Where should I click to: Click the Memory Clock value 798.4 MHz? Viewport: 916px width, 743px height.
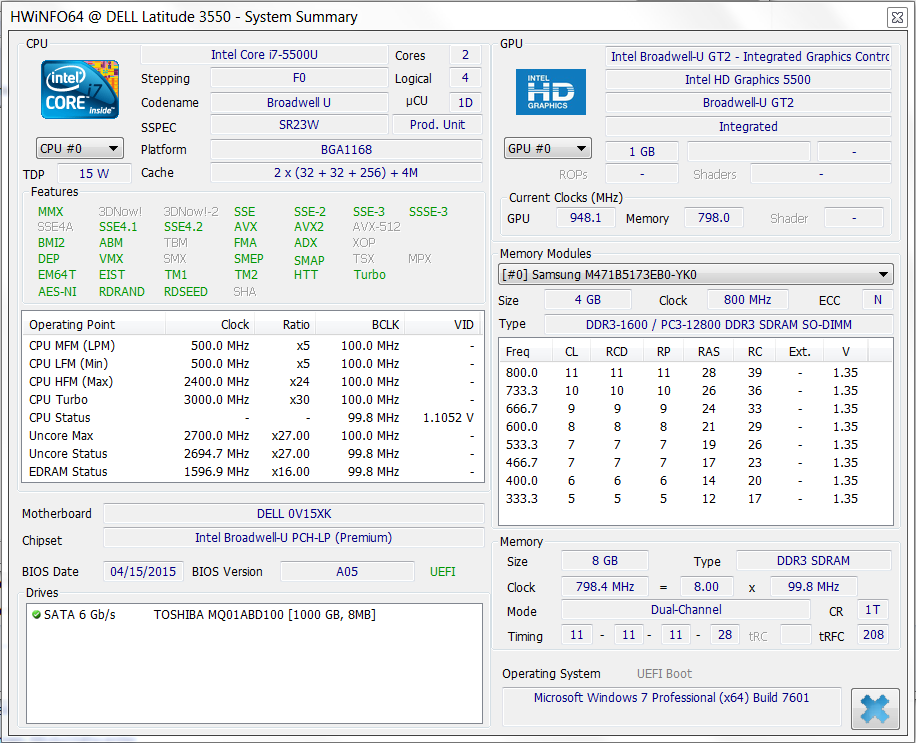(605, 586)
